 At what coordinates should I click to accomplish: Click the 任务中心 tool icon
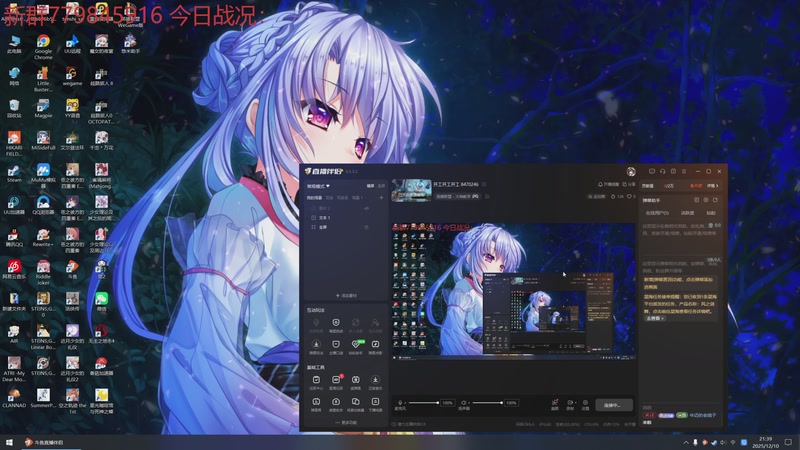pyautogui.click(x=316, y=382)
